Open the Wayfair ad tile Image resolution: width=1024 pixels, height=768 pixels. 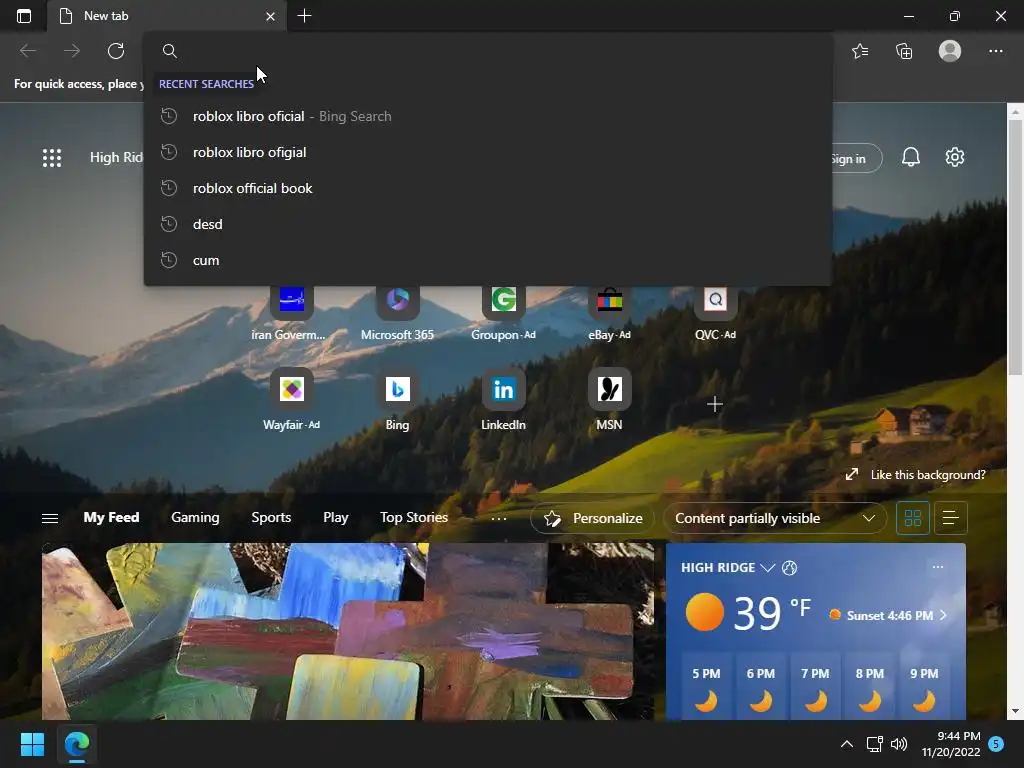coord(291,400)
